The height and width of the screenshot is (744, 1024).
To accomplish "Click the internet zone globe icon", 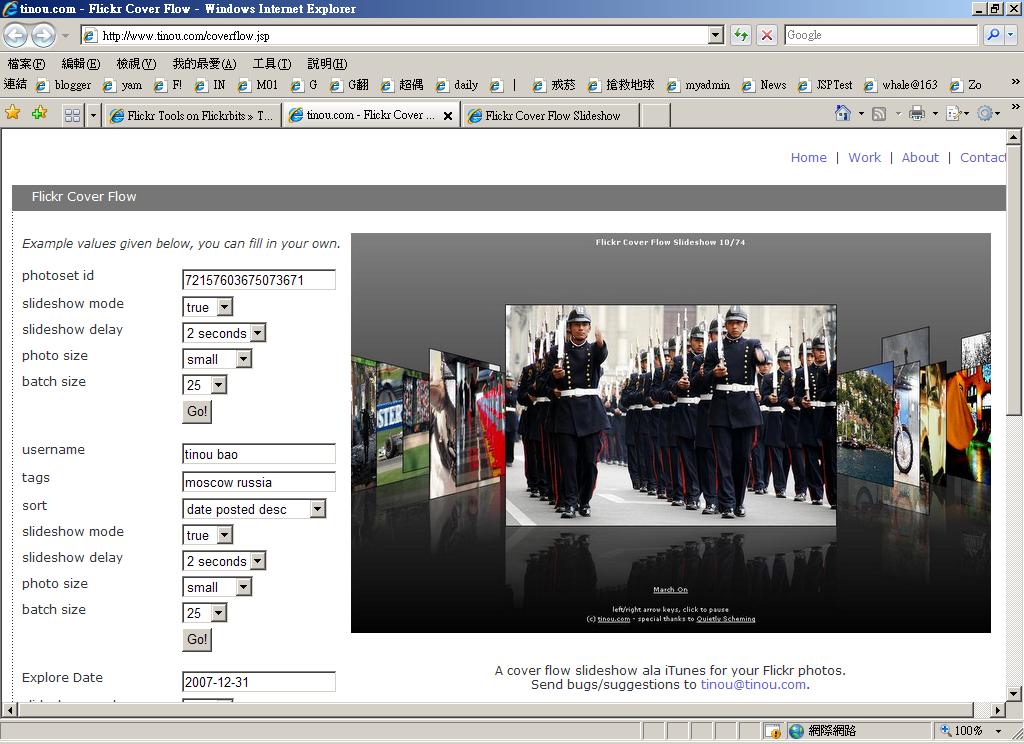I will [796, 731].
